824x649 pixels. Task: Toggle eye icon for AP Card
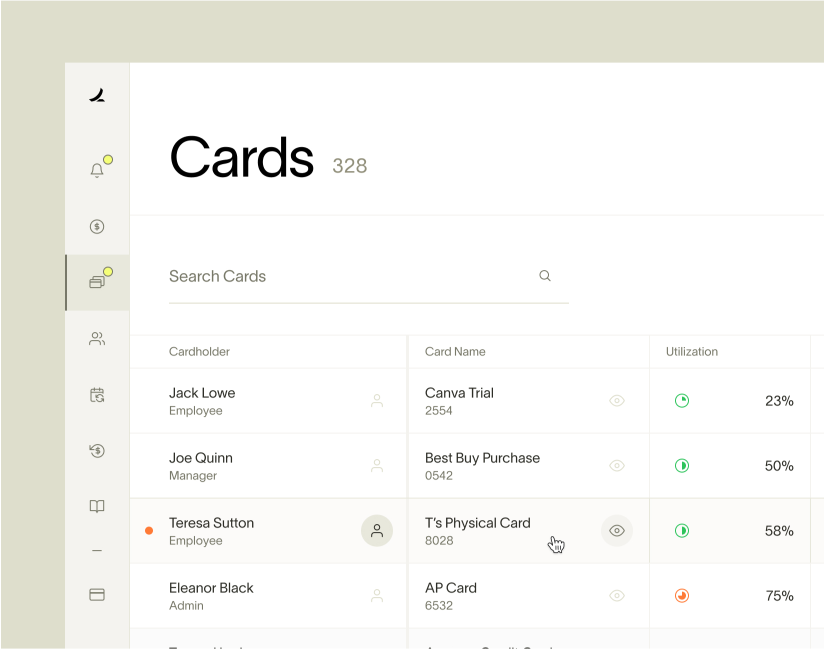[617, 595]
